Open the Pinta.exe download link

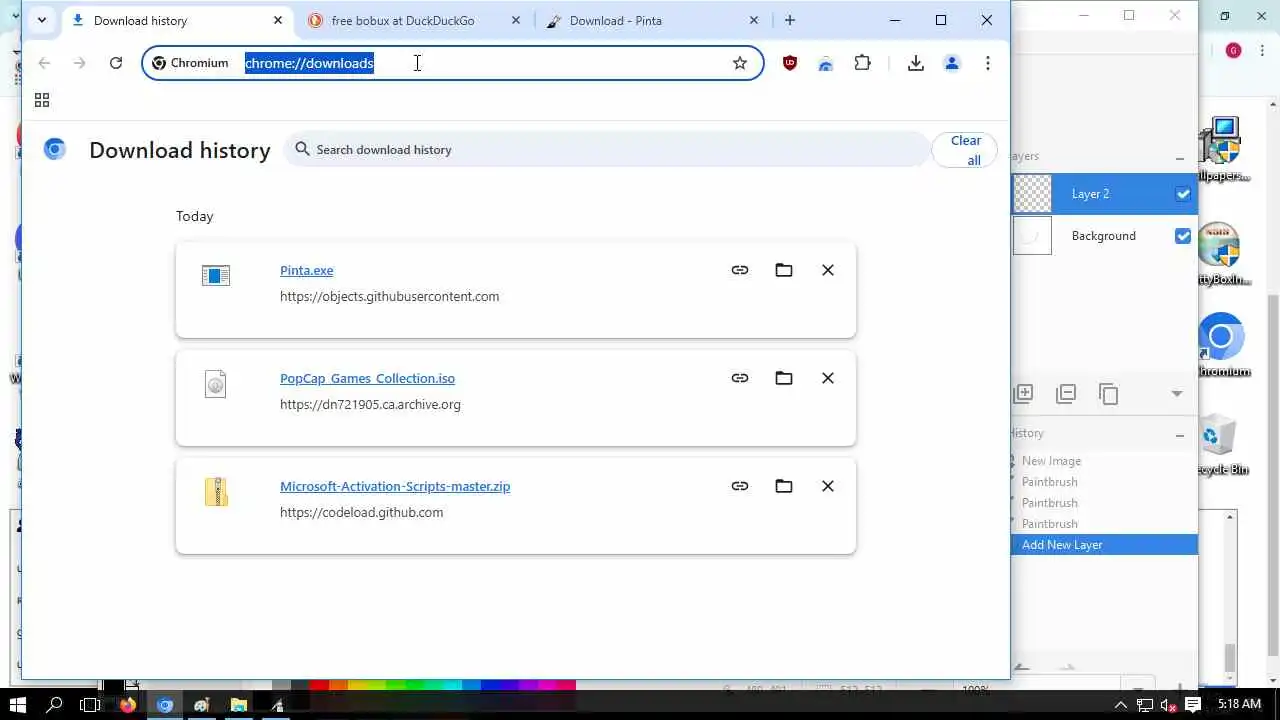point(306,270)
